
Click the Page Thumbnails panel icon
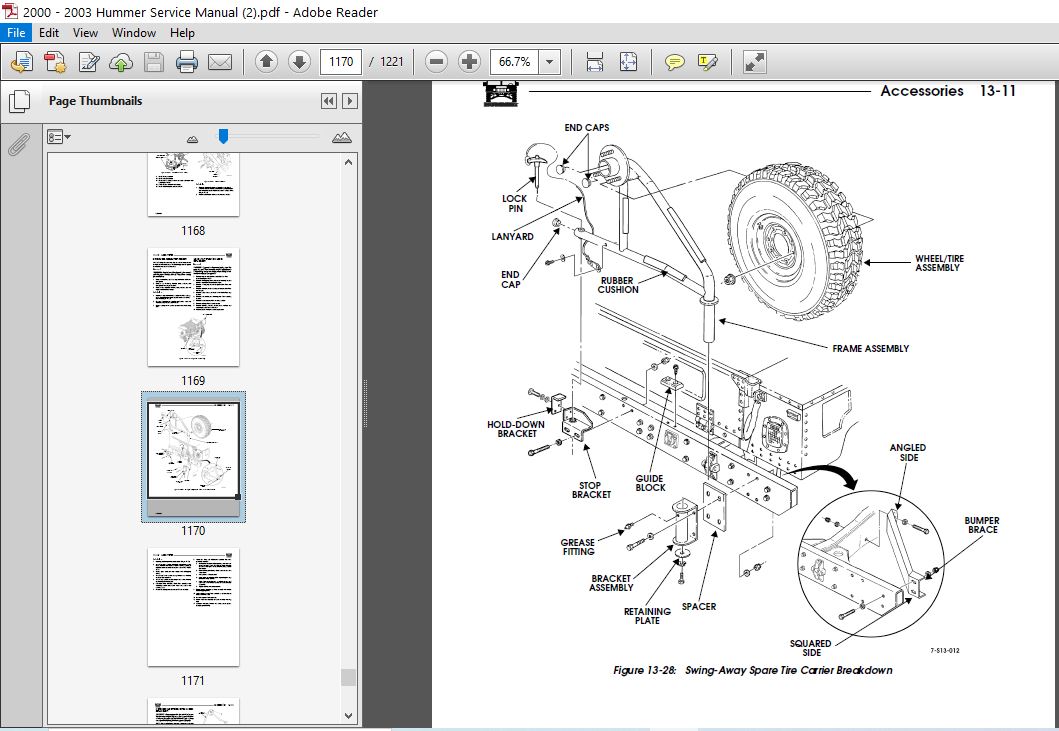(x=19, y=101)
